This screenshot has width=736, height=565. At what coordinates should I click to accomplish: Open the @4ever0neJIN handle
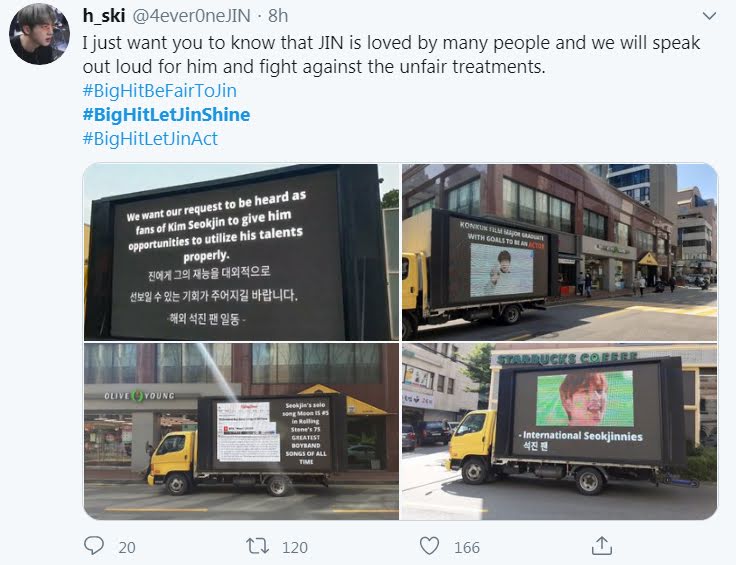(x=192, y=16)
